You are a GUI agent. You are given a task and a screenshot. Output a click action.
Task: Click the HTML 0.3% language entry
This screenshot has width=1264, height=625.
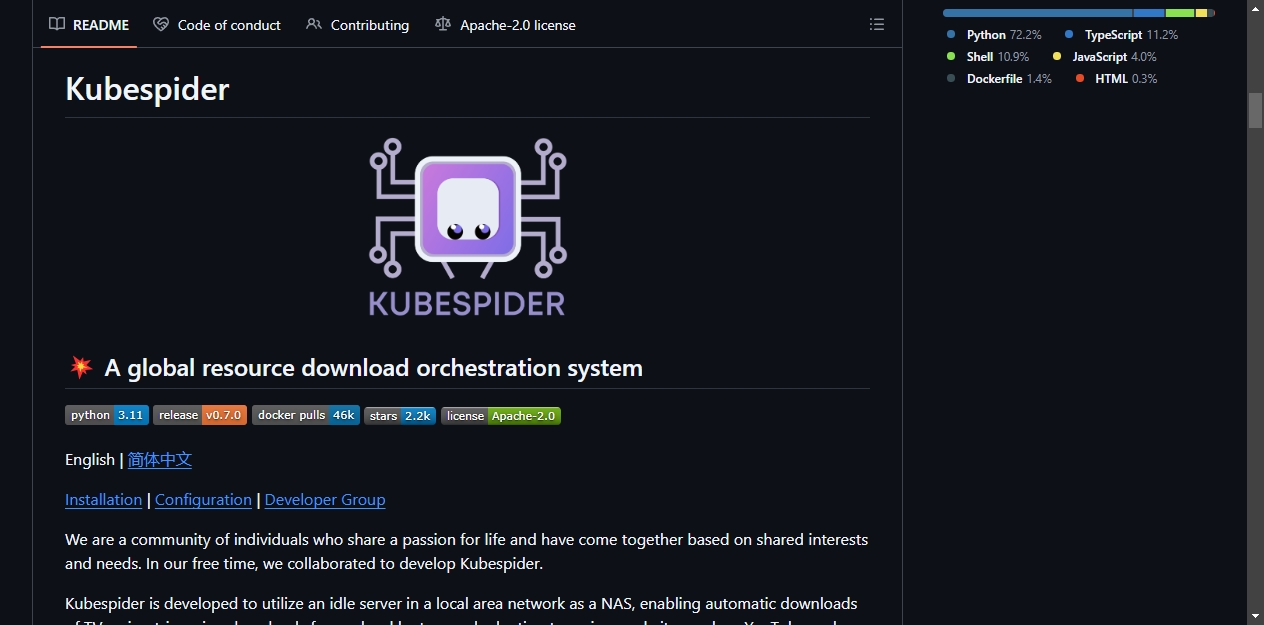(1116, 78)
